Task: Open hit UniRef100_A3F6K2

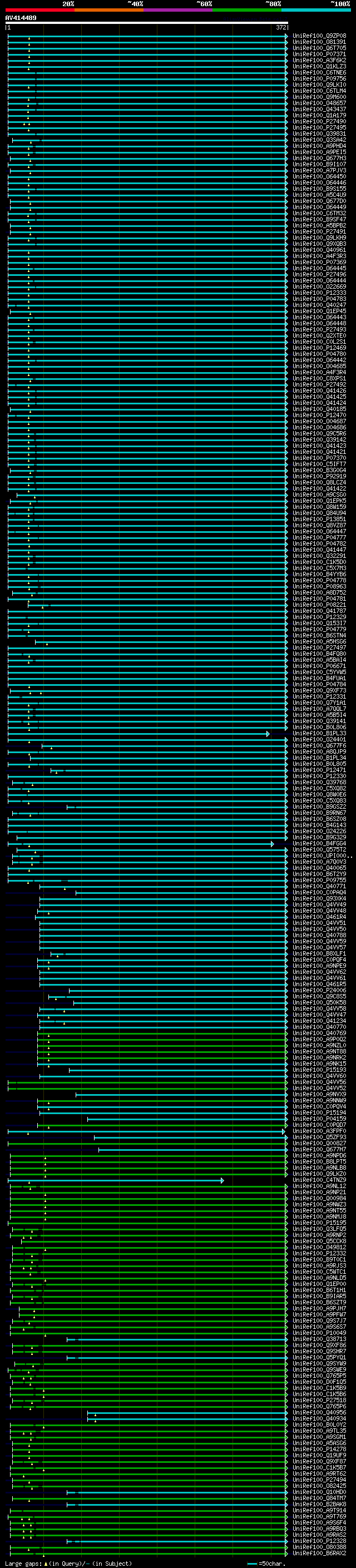Action: pos(319,60)
